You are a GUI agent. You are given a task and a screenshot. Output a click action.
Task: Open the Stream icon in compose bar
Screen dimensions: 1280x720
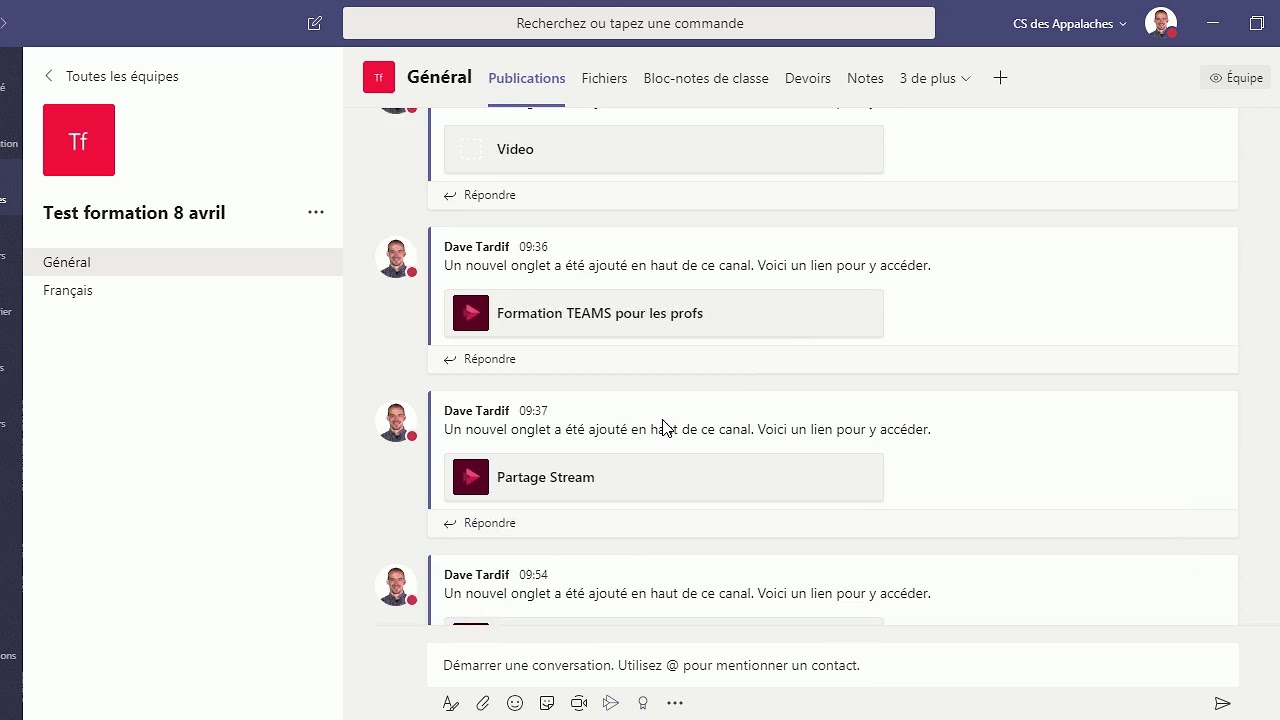click(x=611, y=703)
